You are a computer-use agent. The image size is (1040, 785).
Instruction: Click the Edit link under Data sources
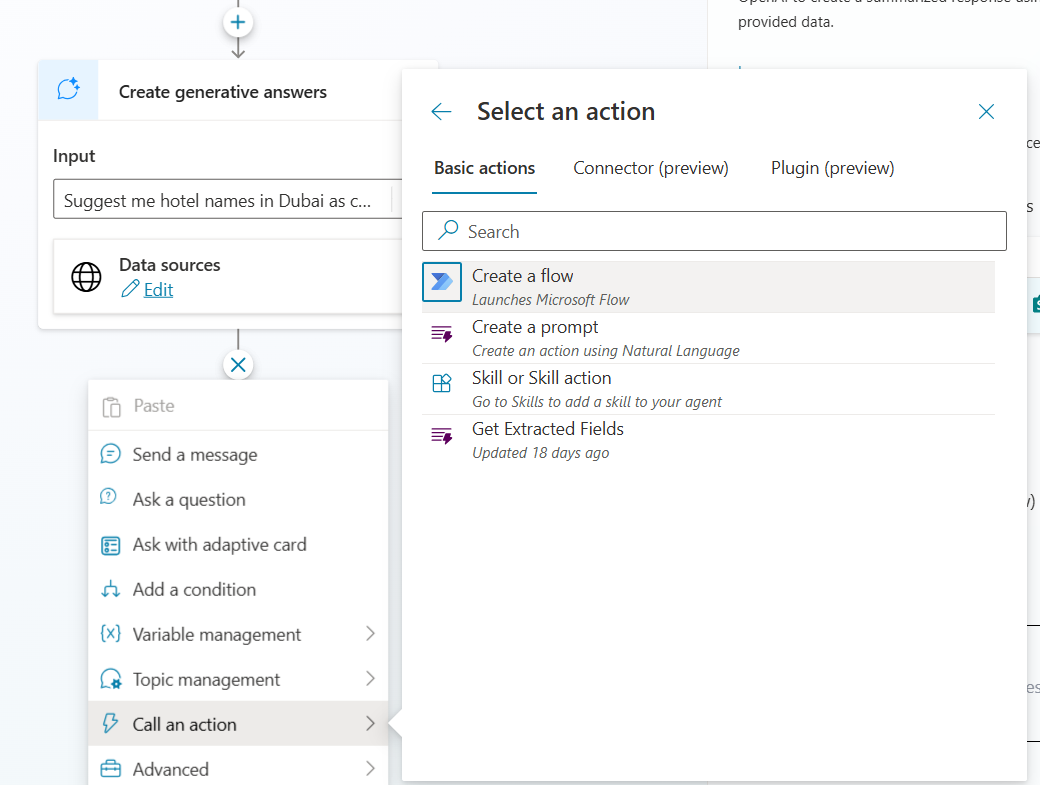(158, 290)
